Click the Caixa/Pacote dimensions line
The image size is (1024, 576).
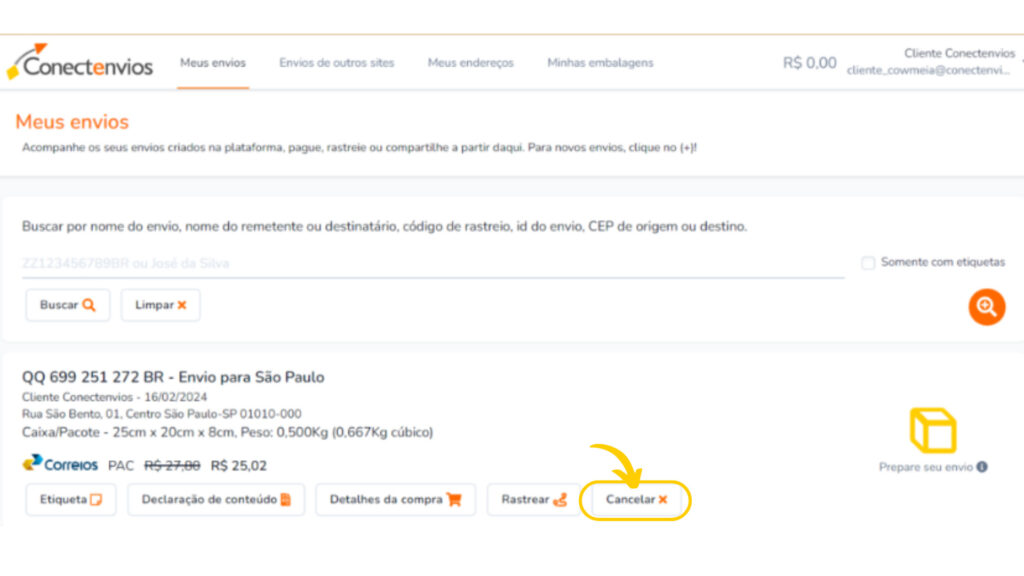point(227,432)
